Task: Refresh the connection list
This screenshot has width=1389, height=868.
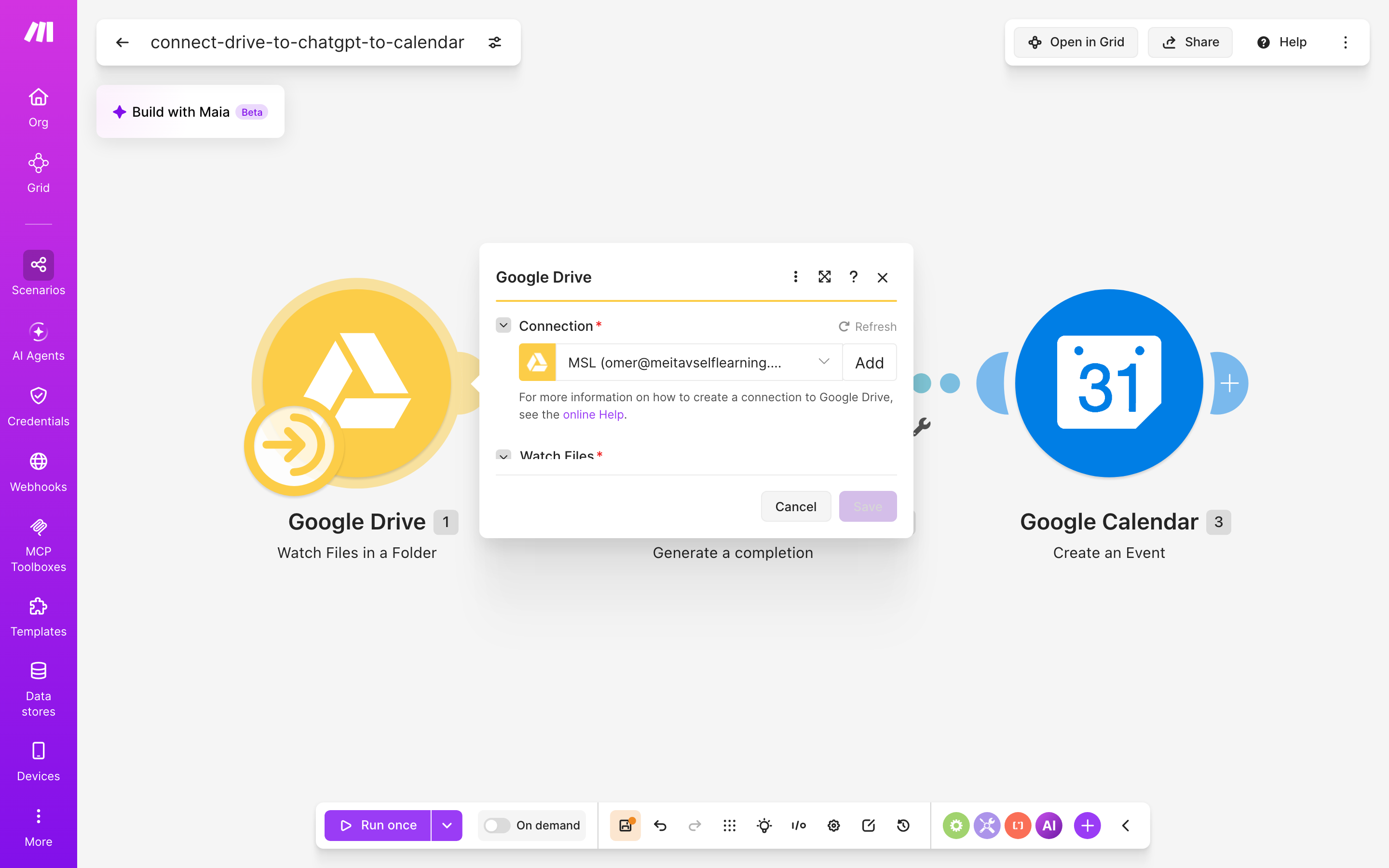Action: [867, 326]
